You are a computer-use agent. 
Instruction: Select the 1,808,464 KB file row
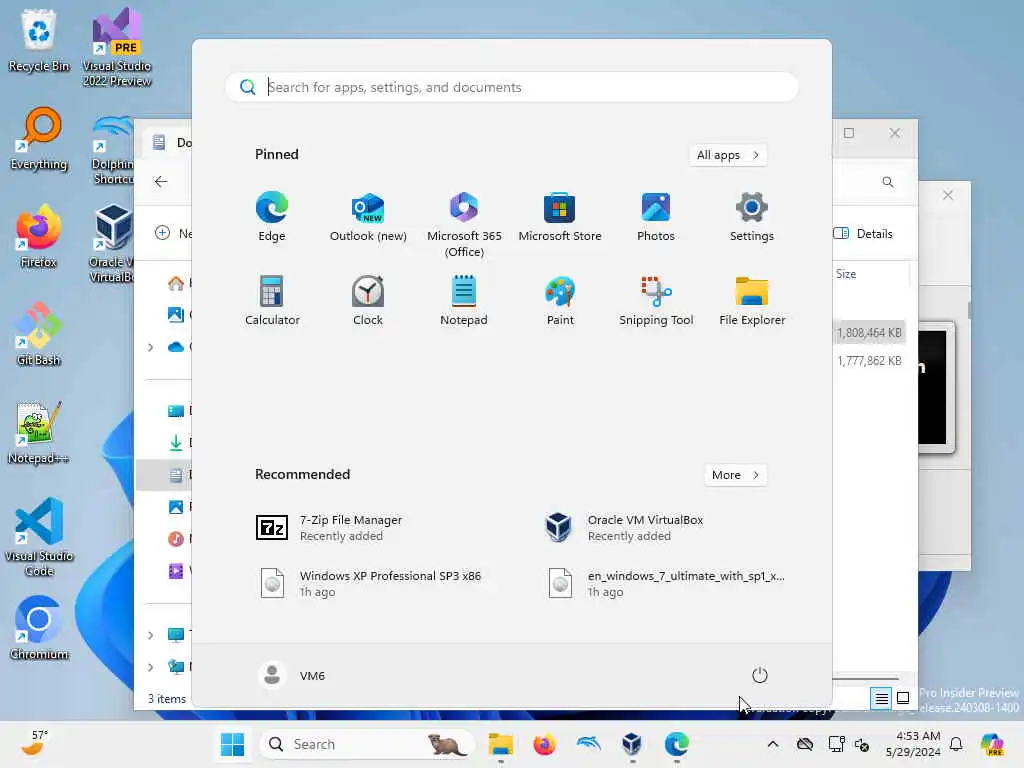point(869,333)
